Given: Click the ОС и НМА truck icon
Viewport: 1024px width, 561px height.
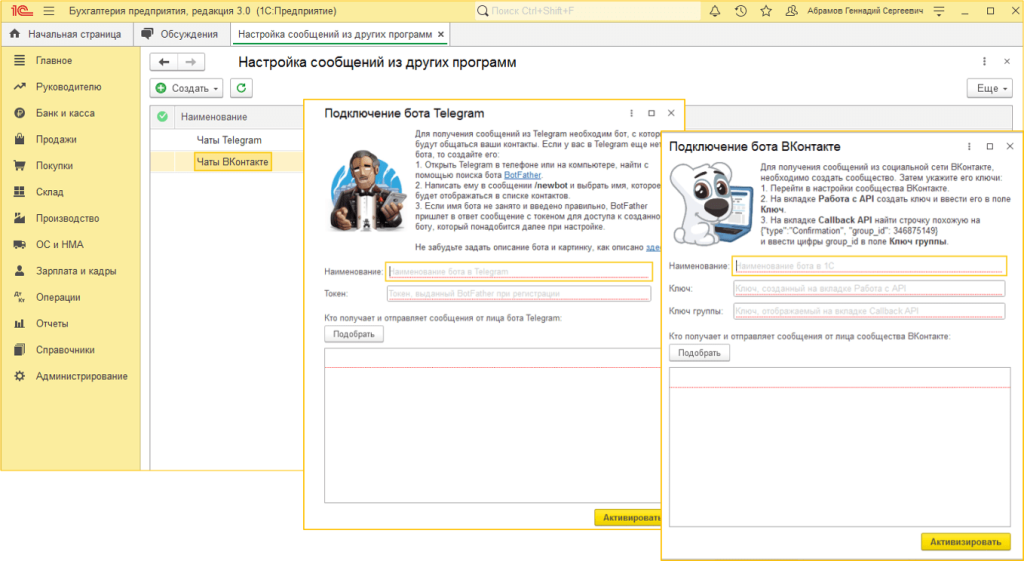Looking at the screenshot, I should pyautogui.click(x=20, y=244).
